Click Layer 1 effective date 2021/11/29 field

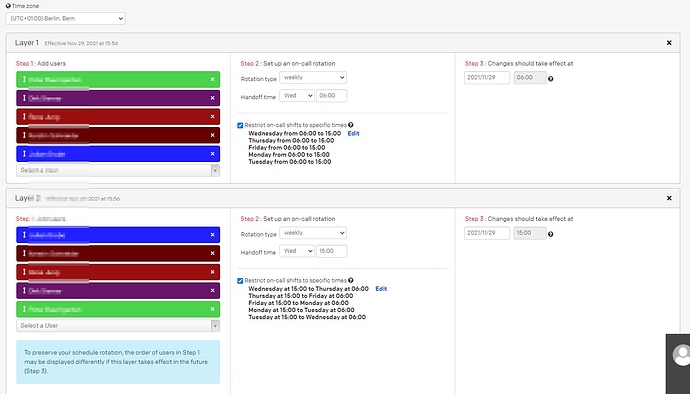(x=487, y=77)
